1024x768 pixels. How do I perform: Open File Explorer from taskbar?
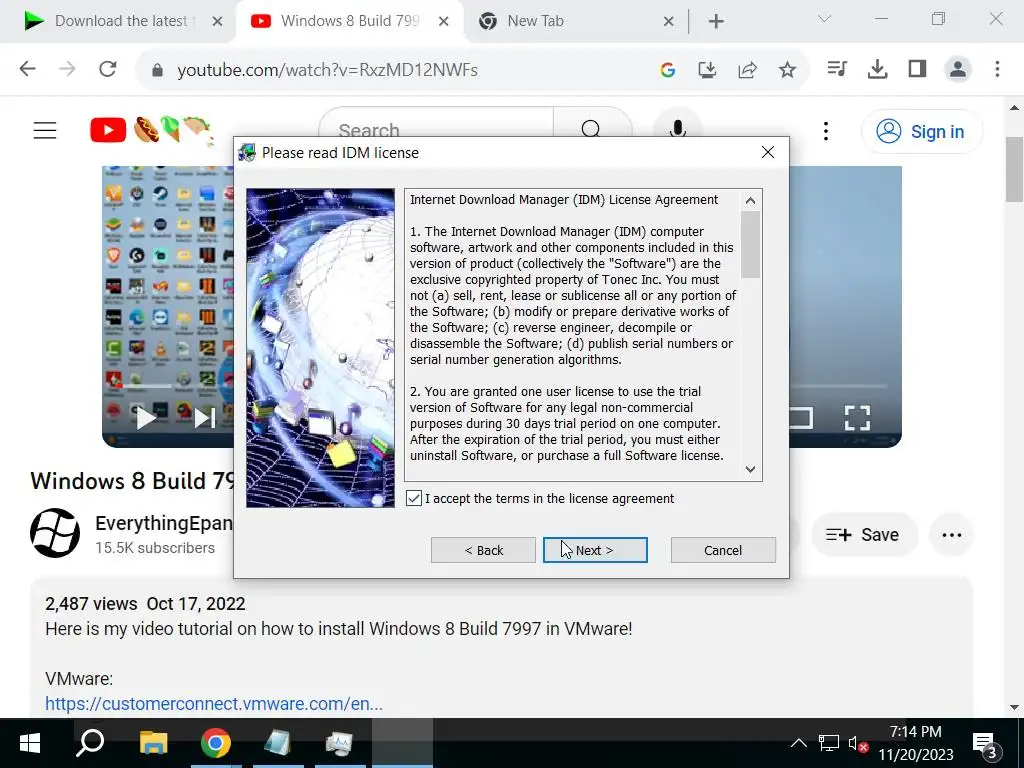click(154, 743)
